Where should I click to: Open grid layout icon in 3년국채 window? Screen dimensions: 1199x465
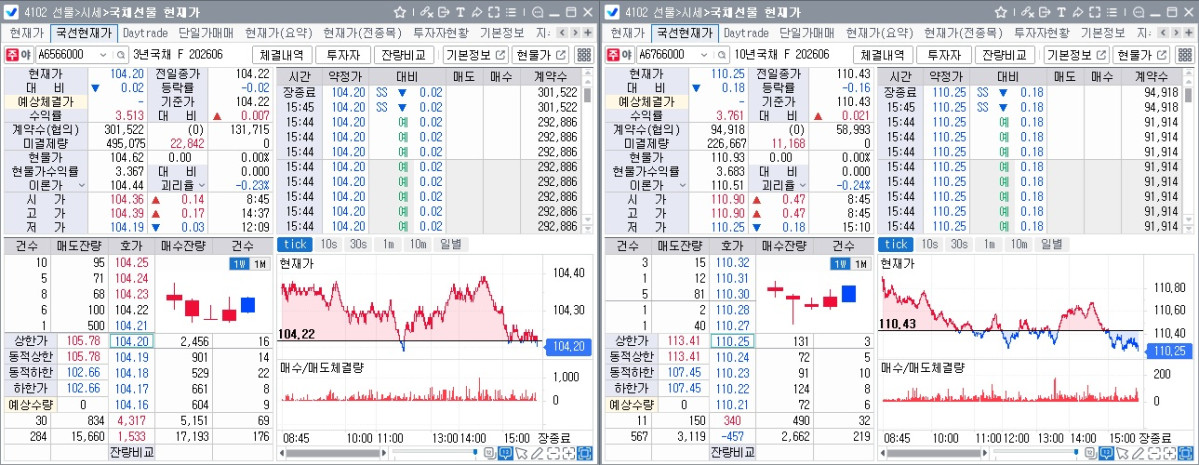coord(585,55)
